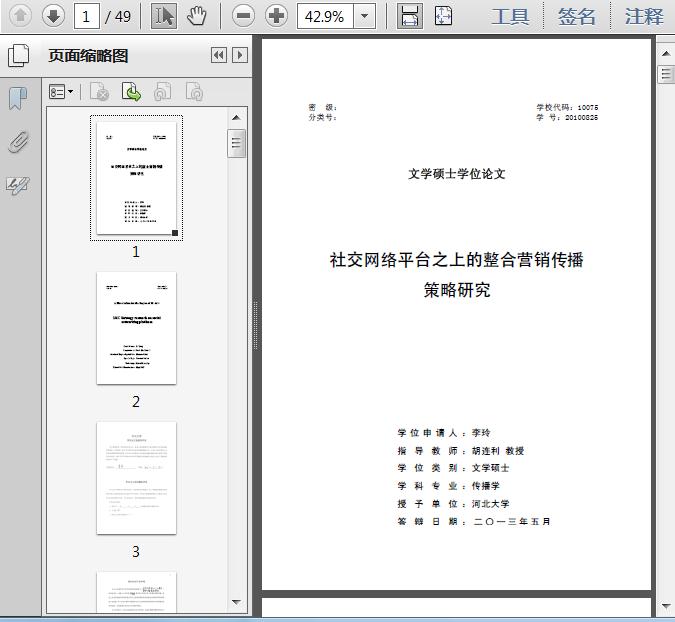675x622 pixels.
Task: Select page 2 thumbnail
Action: point(136,328)
